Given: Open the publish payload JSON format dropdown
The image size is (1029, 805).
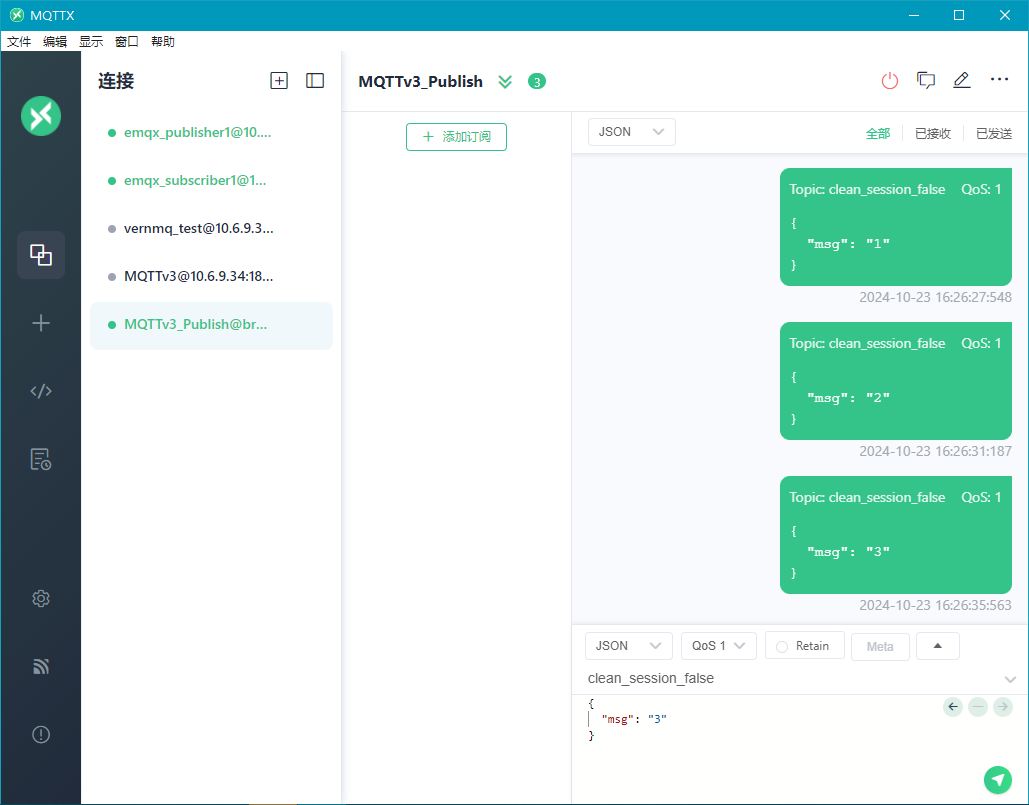Looking at the screenshot, I should coord(629,646).
